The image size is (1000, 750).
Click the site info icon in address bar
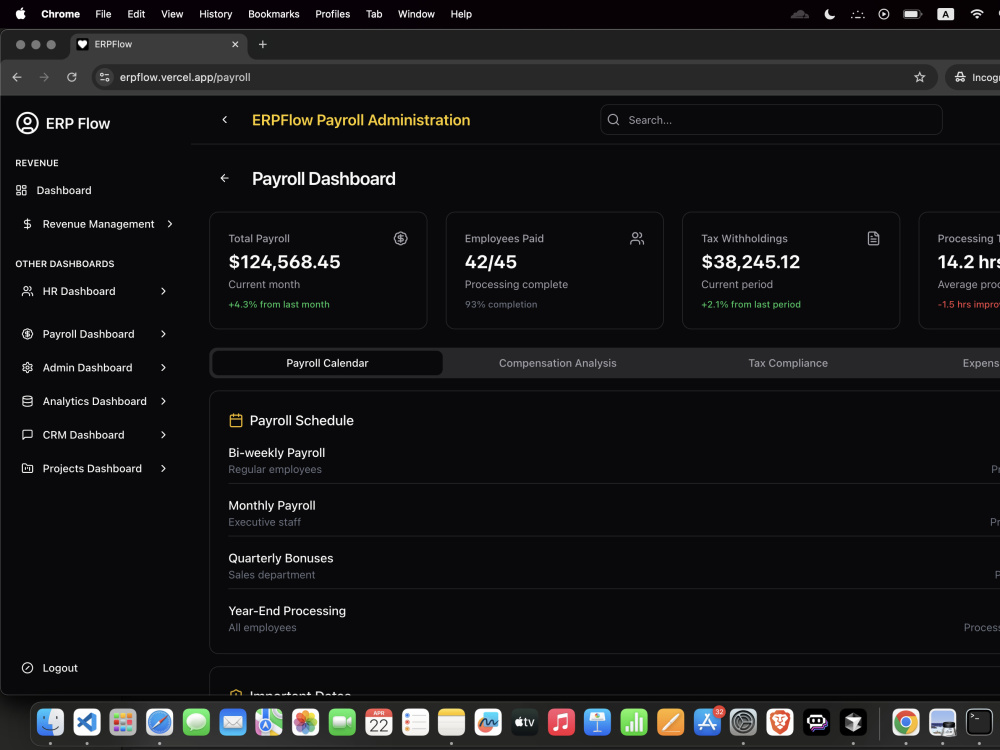click(x=105, y=77)
